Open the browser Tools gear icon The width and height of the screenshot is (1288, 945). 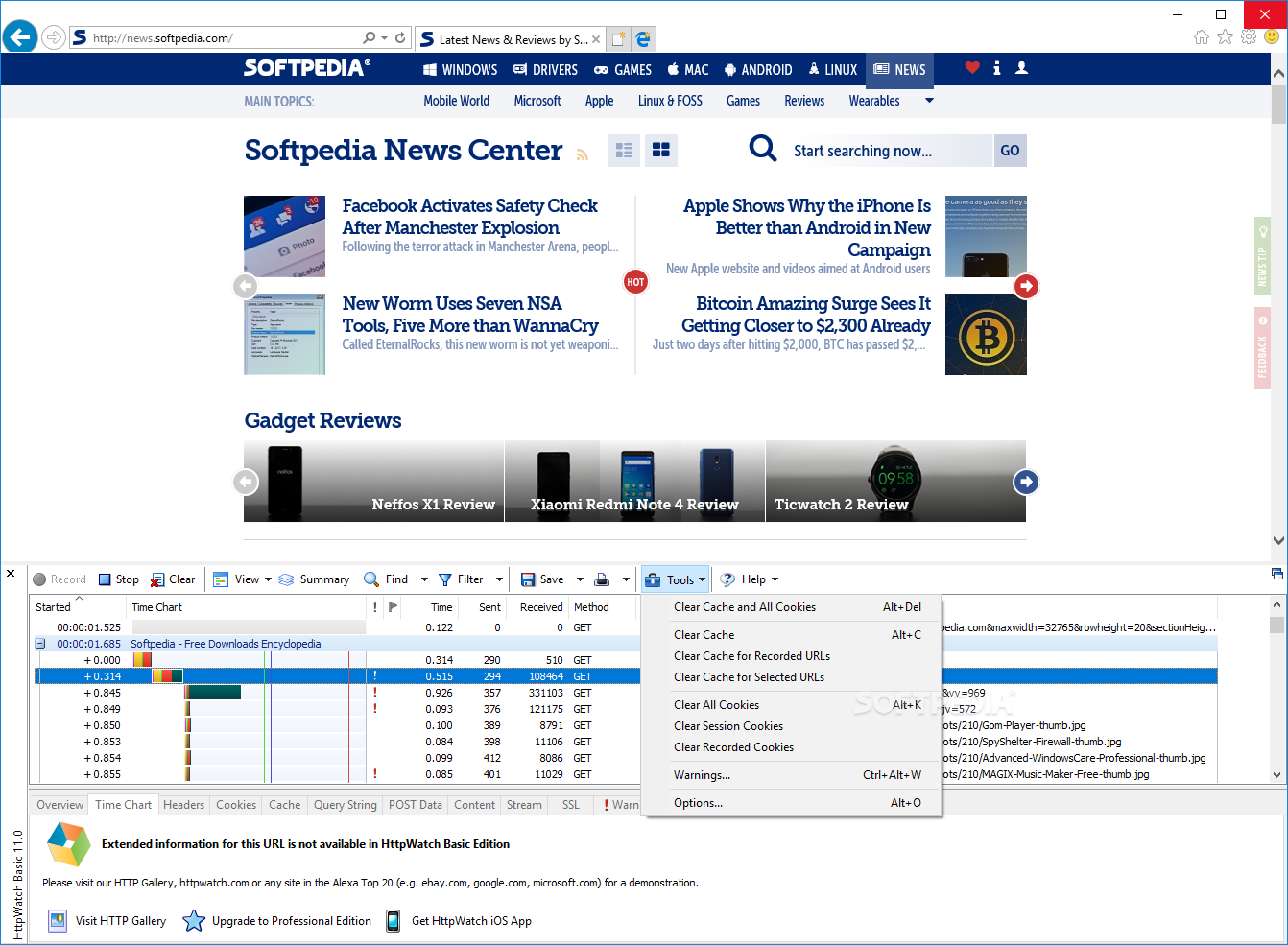(1249, 37)
